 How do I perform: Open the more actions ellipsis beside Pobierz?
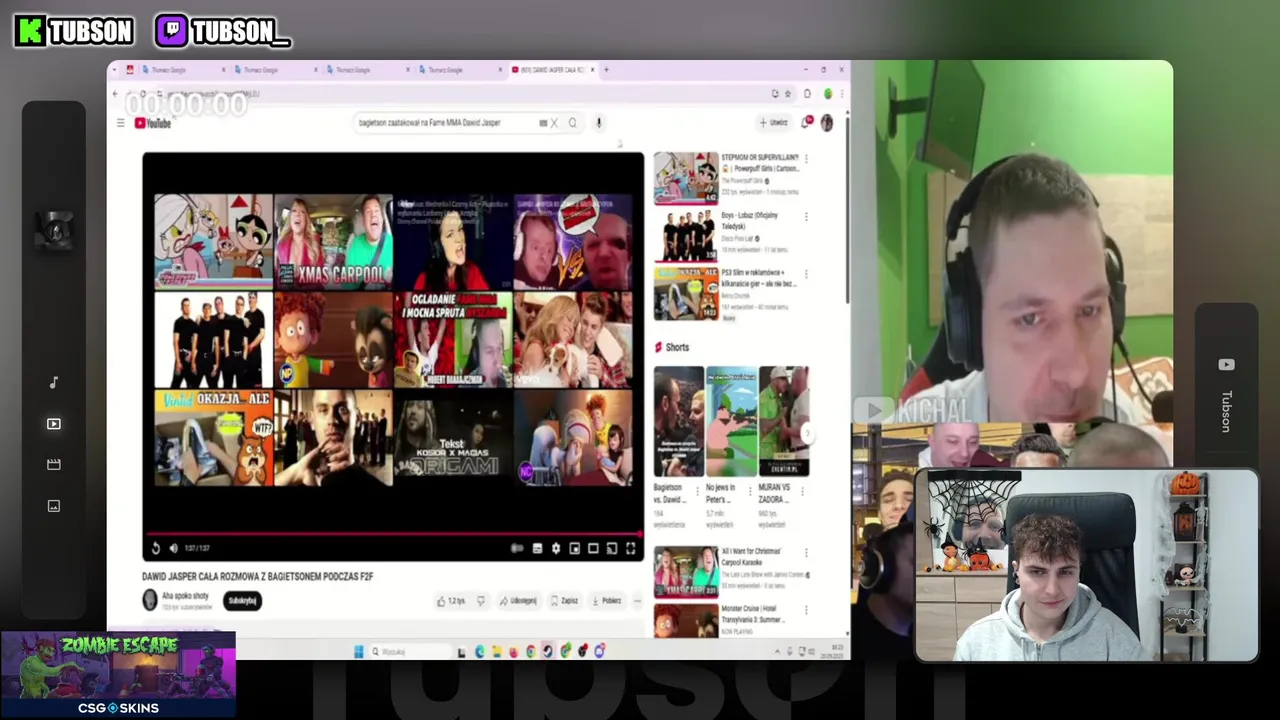coord(637,601)
